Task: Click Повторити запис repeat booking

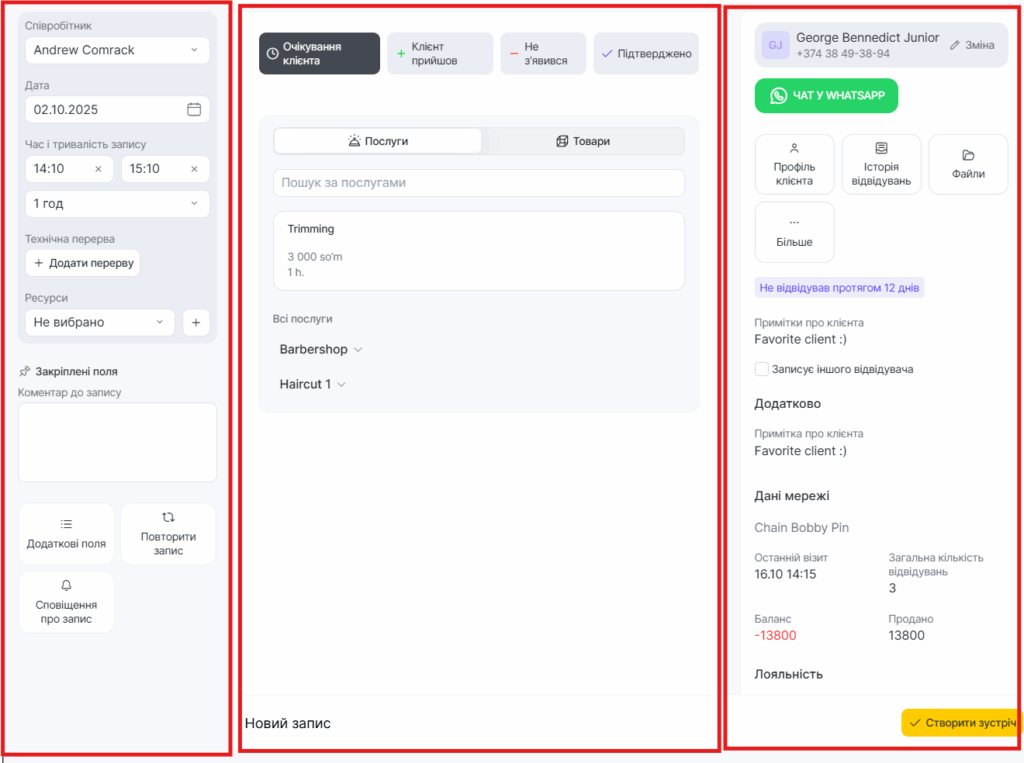Action: pos(168,535)
